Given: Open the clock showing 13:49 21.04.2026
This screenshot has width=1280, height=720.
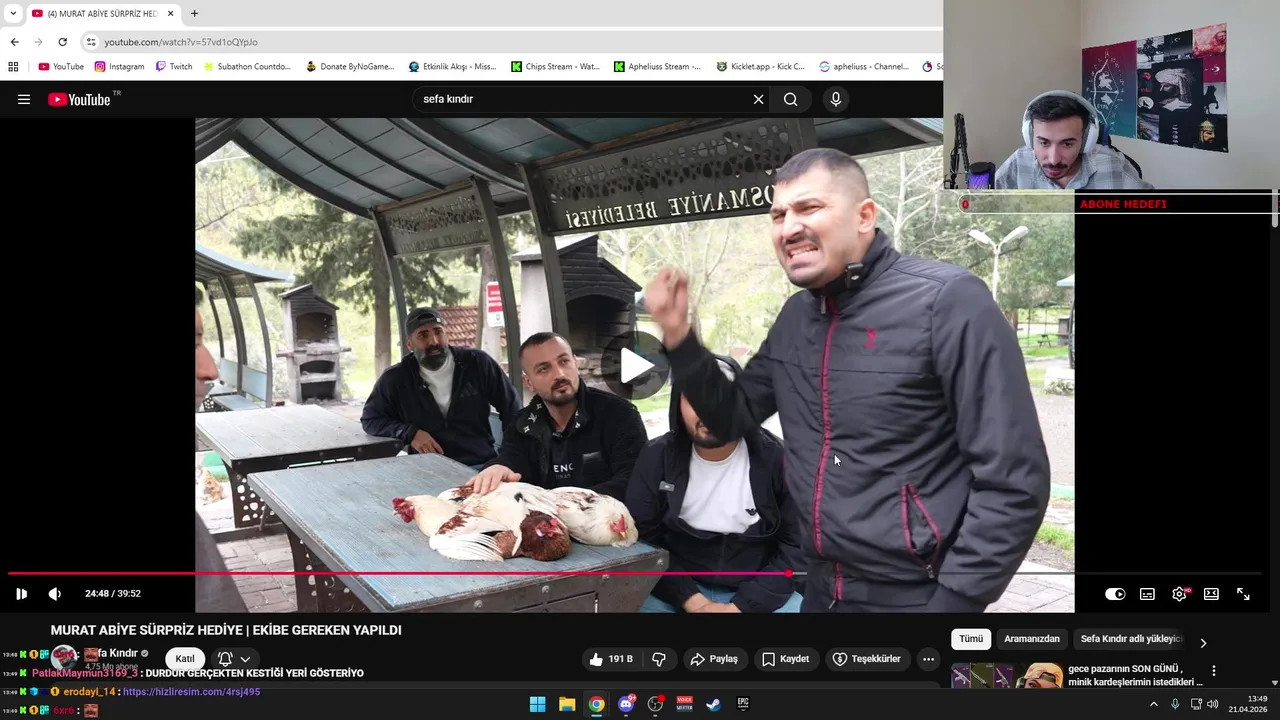Looking at the screenshot, I should pos(1248,704).
